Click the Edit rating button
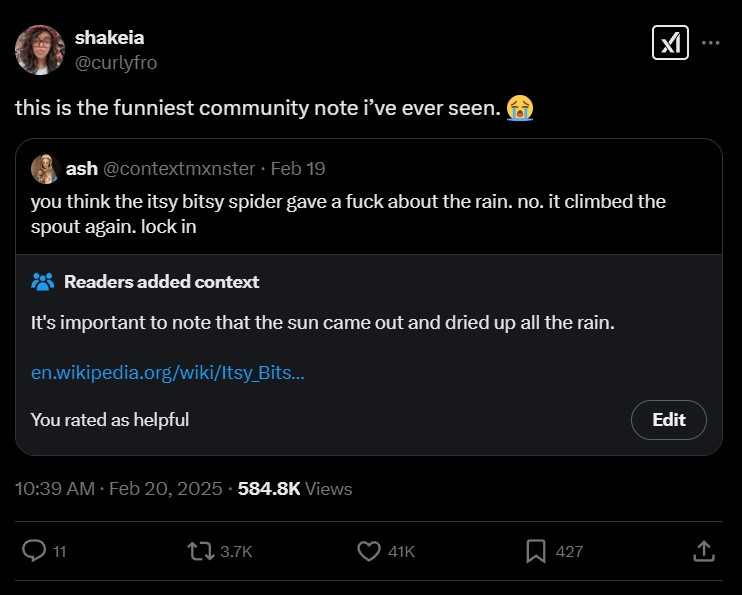 (x=668, y=420)
